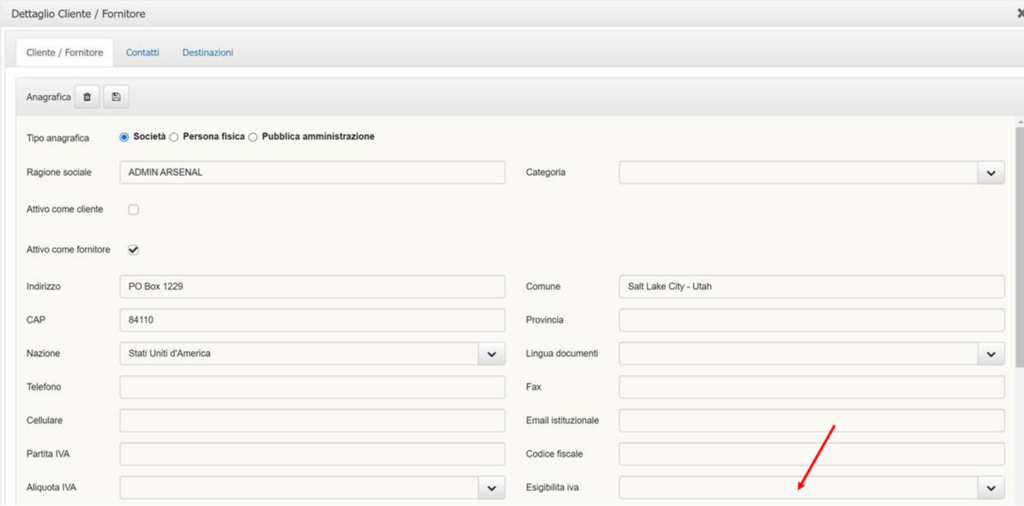The width and height of the screenshot is (1024, 506).
Task: Switch to the Destinazioni tab
Action: tap(208, 52)
